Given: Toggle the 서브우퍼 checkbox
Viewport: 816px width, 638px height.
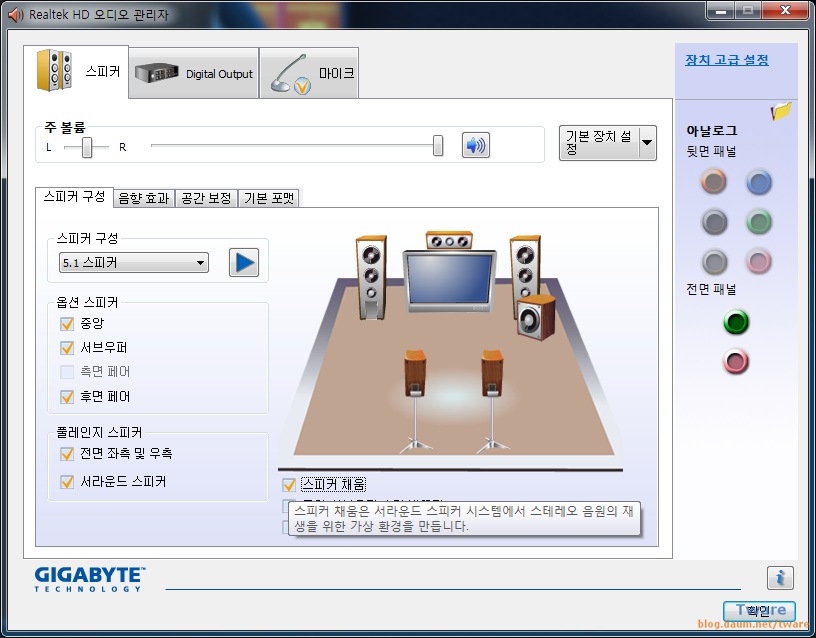Looking at the screenshot, I should coord(67,348).
